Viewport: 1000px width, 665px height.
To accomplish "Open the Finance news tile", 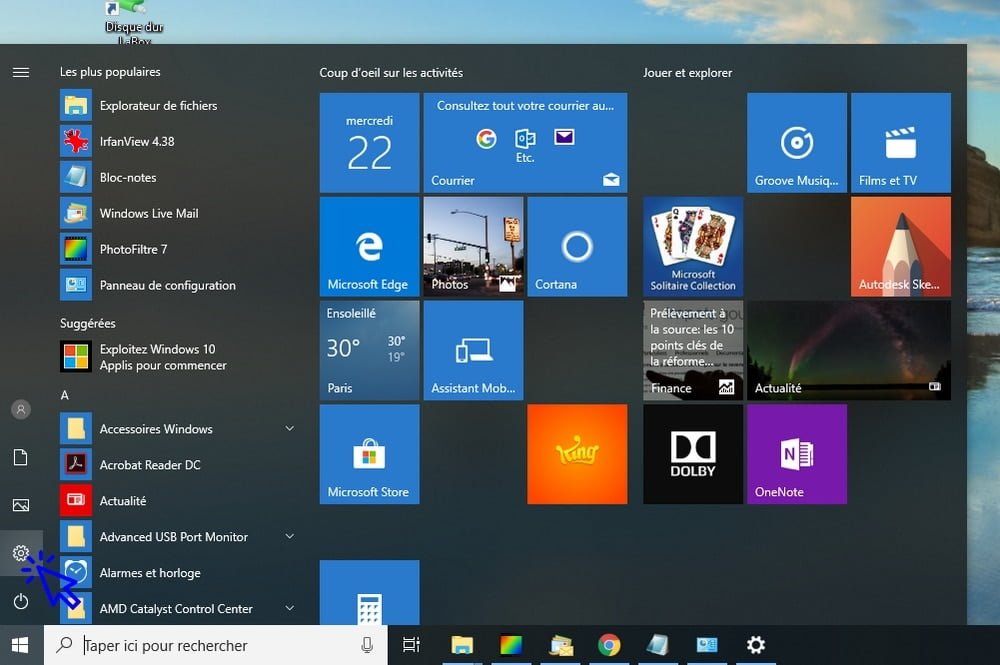I will (x=693, y=351).
